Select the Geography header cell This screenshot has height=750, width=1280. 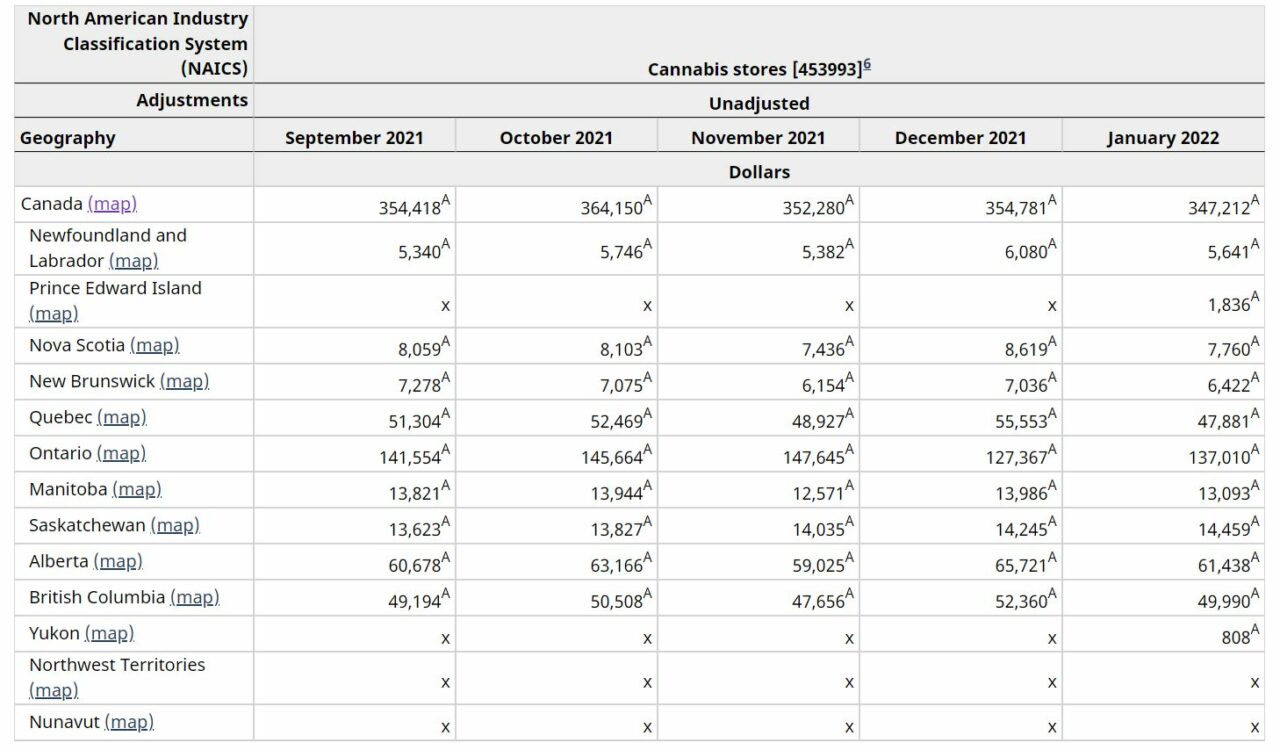[x=68, y=139]
